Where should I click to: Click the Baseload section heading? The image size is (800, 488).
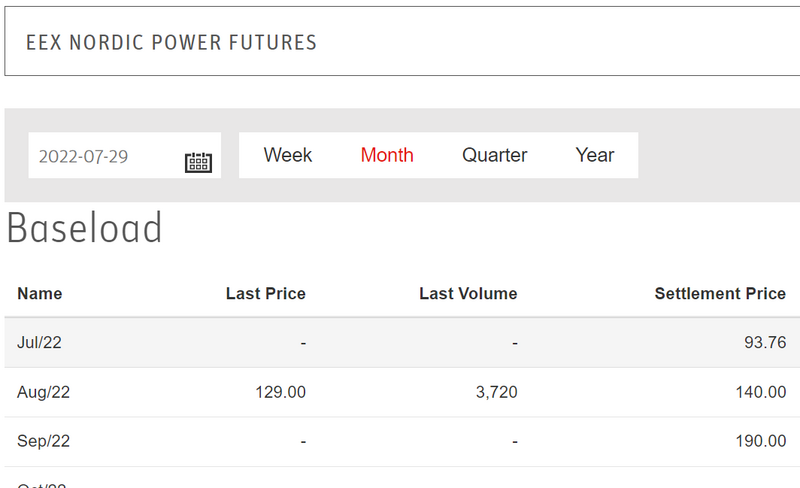[x=85, y=229]
